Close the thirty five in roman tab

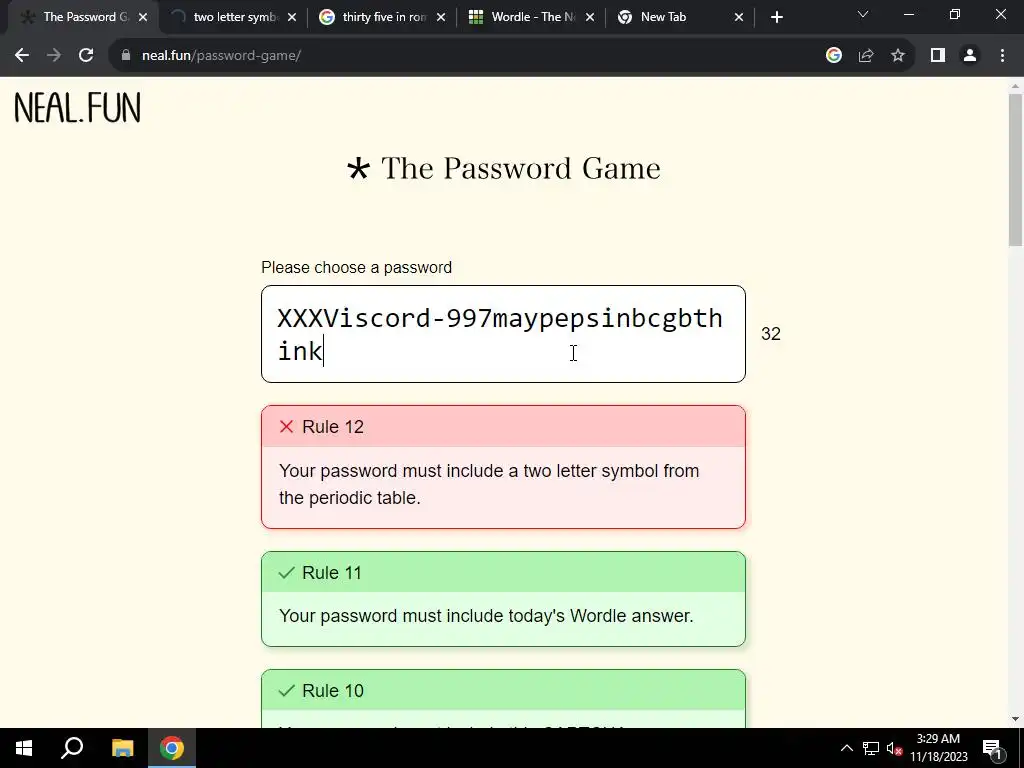[x=441, y=17]
